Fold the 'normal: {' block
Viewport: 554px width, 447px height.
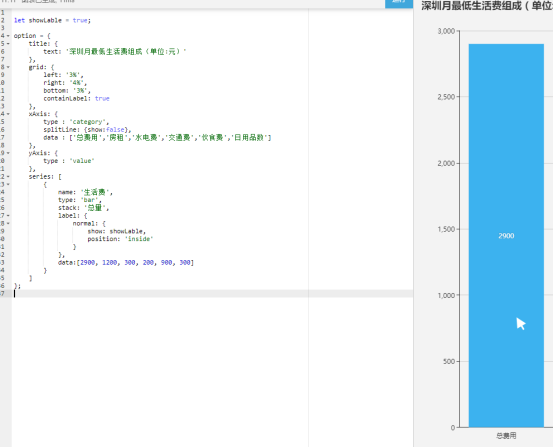point(8,223)
